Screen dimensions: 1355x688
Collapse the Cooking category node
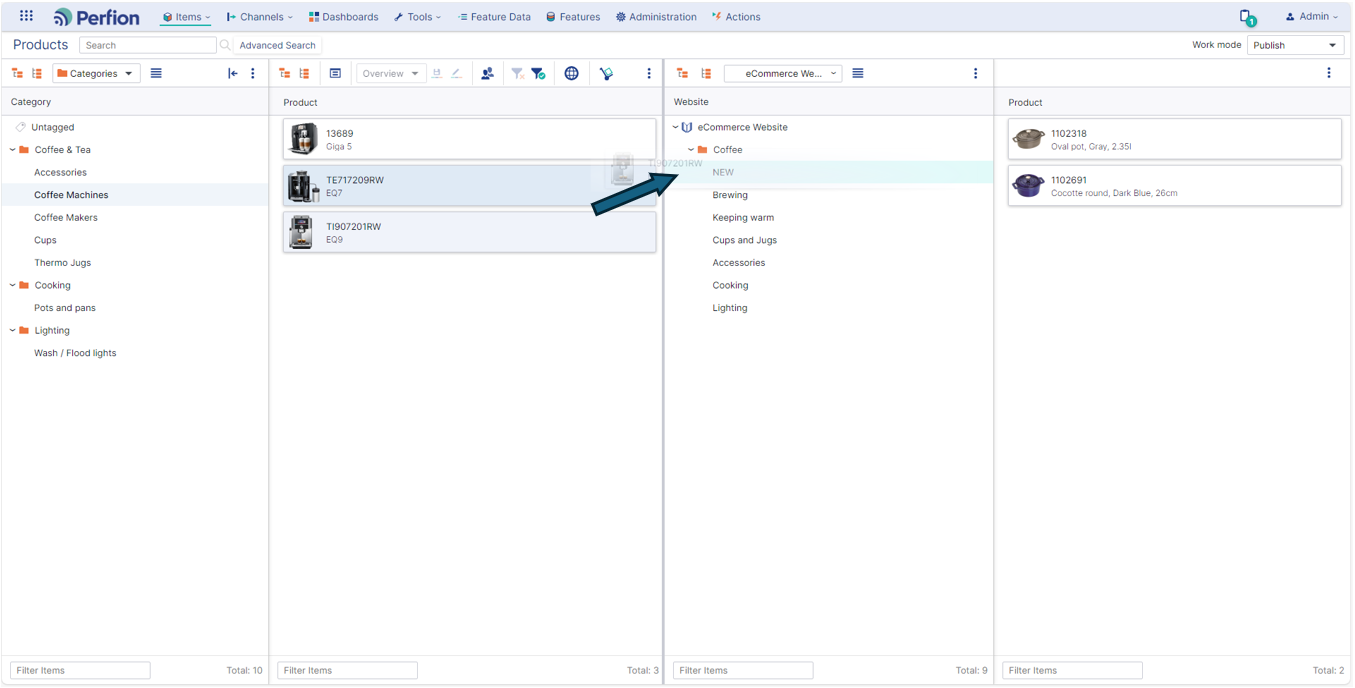(13, 285)
